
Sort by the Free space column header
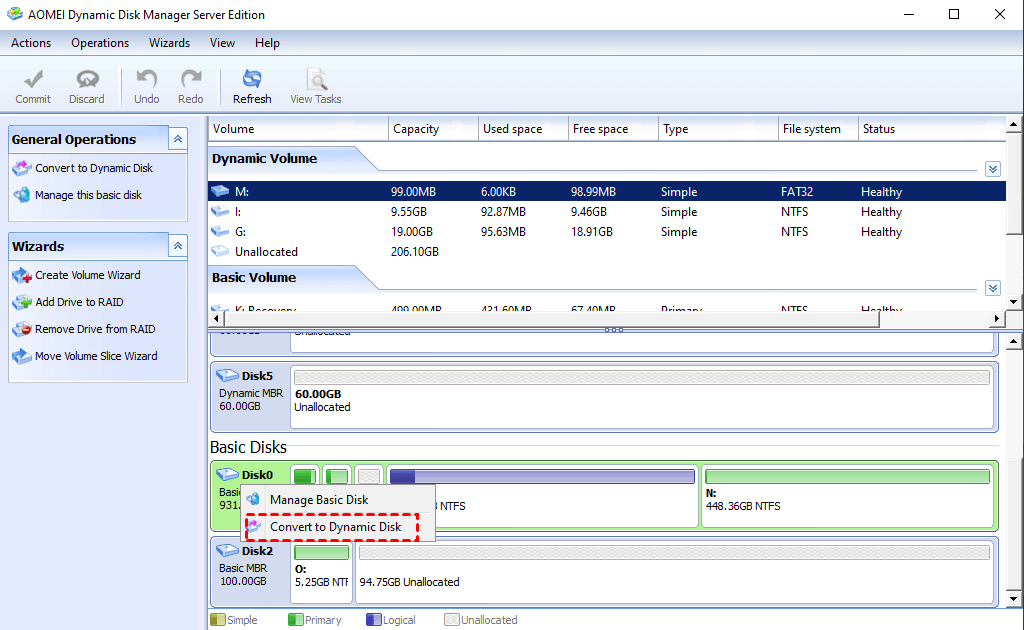click(x=613, y=129)
